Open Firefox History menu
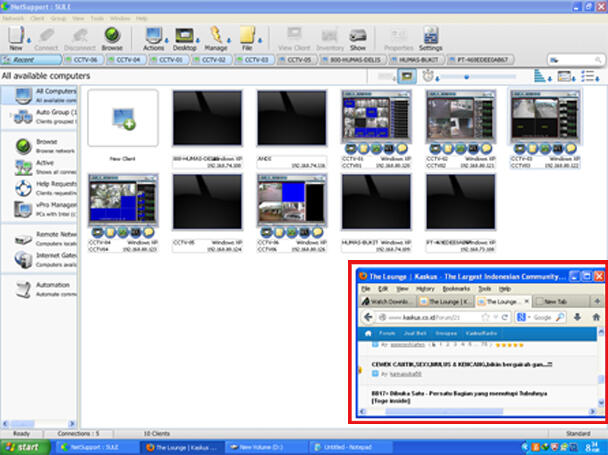This screenshot has height=455, width=608. click(x=425, y=289)
